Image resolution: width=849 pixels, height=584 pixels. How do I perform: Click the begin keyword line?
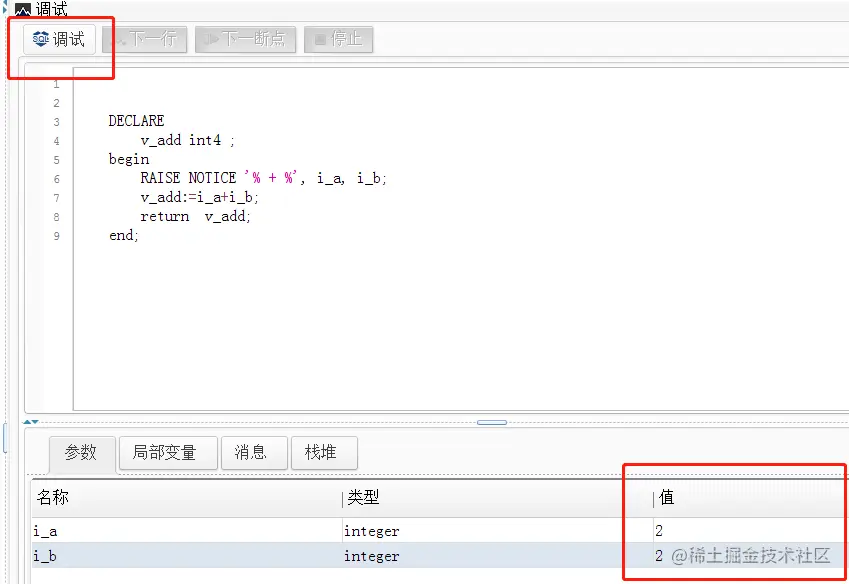tap(129, 159)
